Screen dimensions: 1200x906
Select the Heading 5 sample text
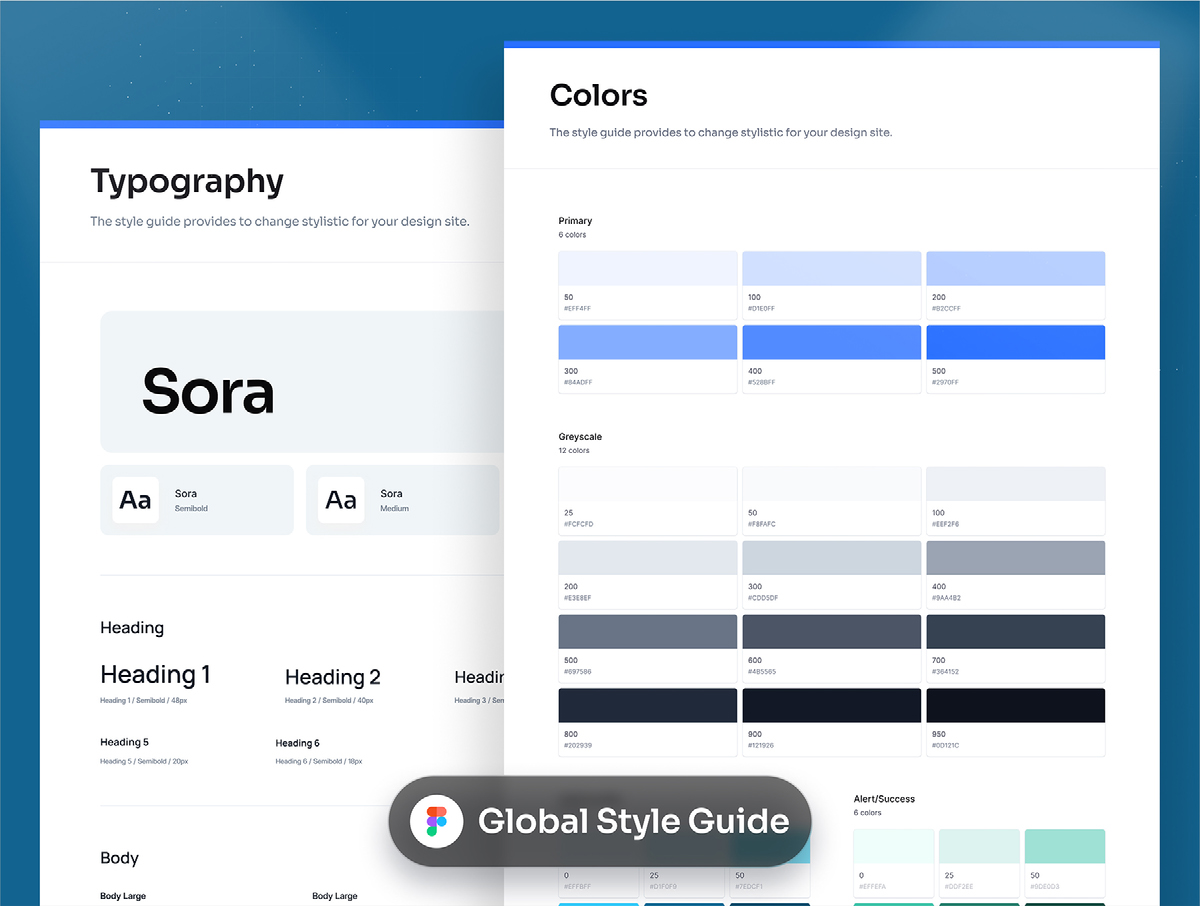click(x=124, y=742)
